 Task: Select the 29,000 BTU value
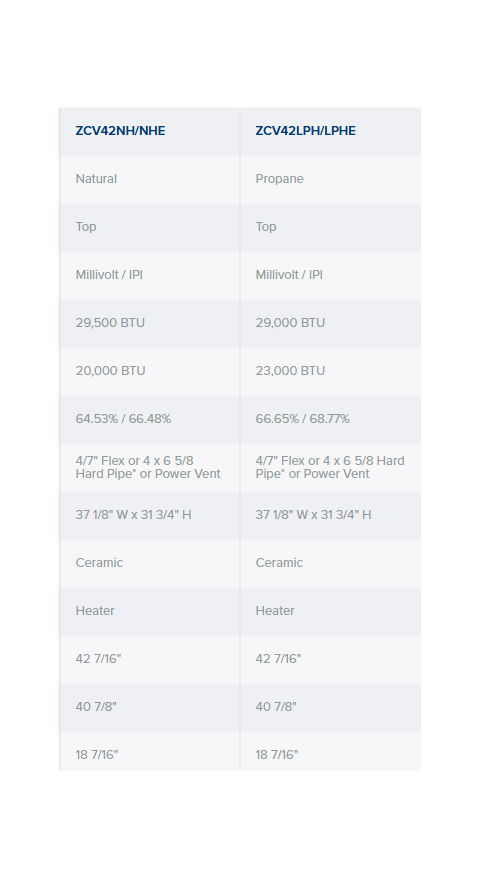coord(290,323)
